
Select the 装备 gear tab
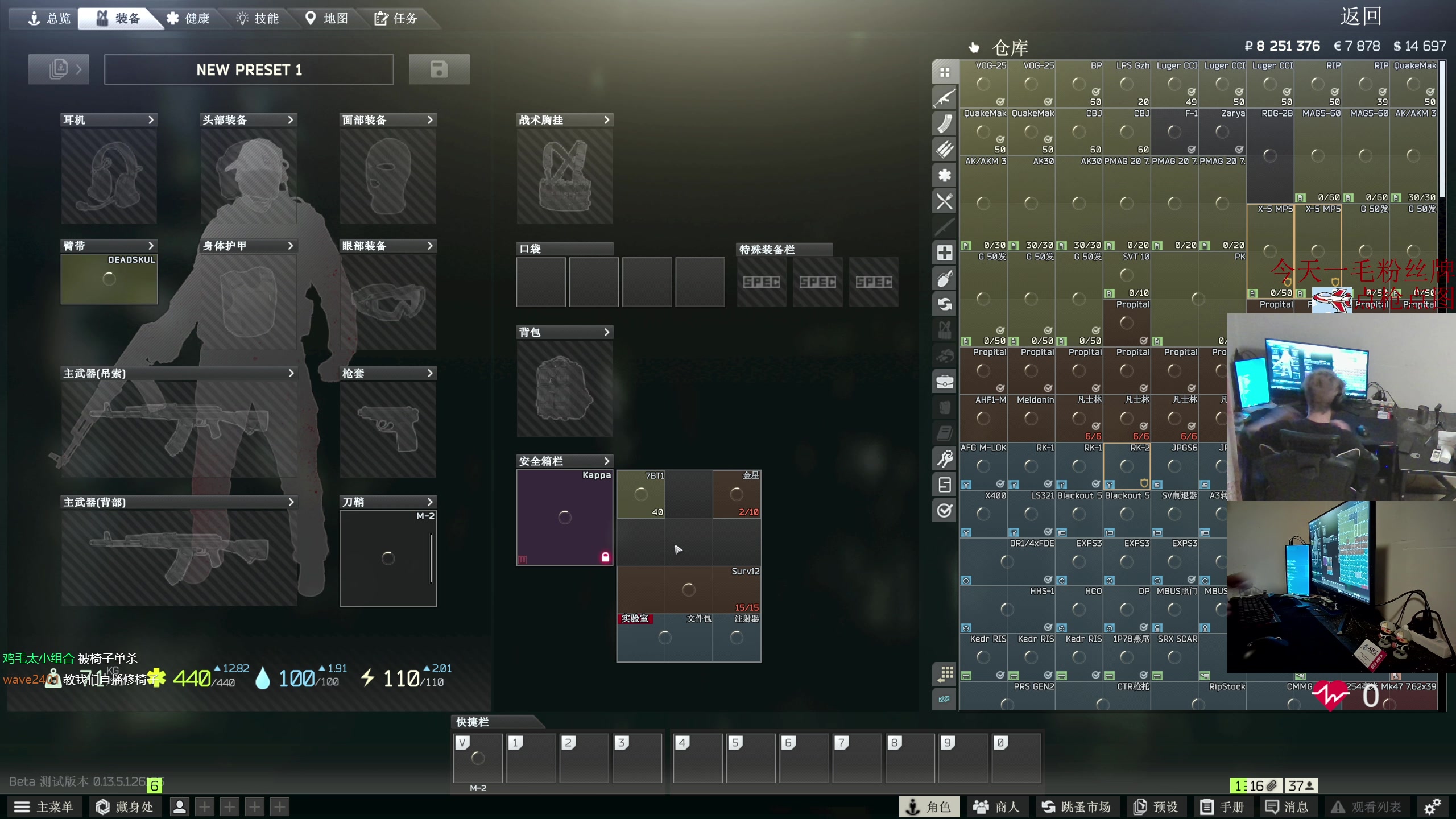click(119, 19)
